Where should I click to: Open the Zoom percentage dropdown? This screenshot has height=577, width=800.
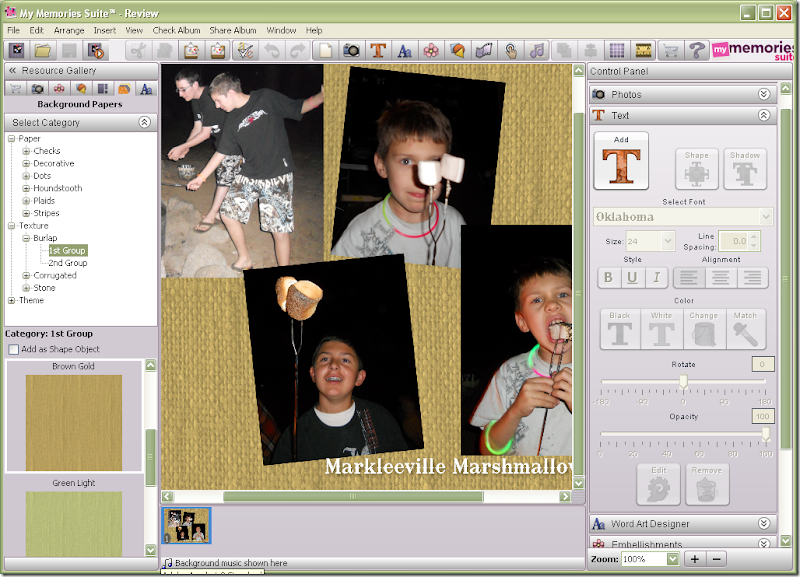coord(672,559)
